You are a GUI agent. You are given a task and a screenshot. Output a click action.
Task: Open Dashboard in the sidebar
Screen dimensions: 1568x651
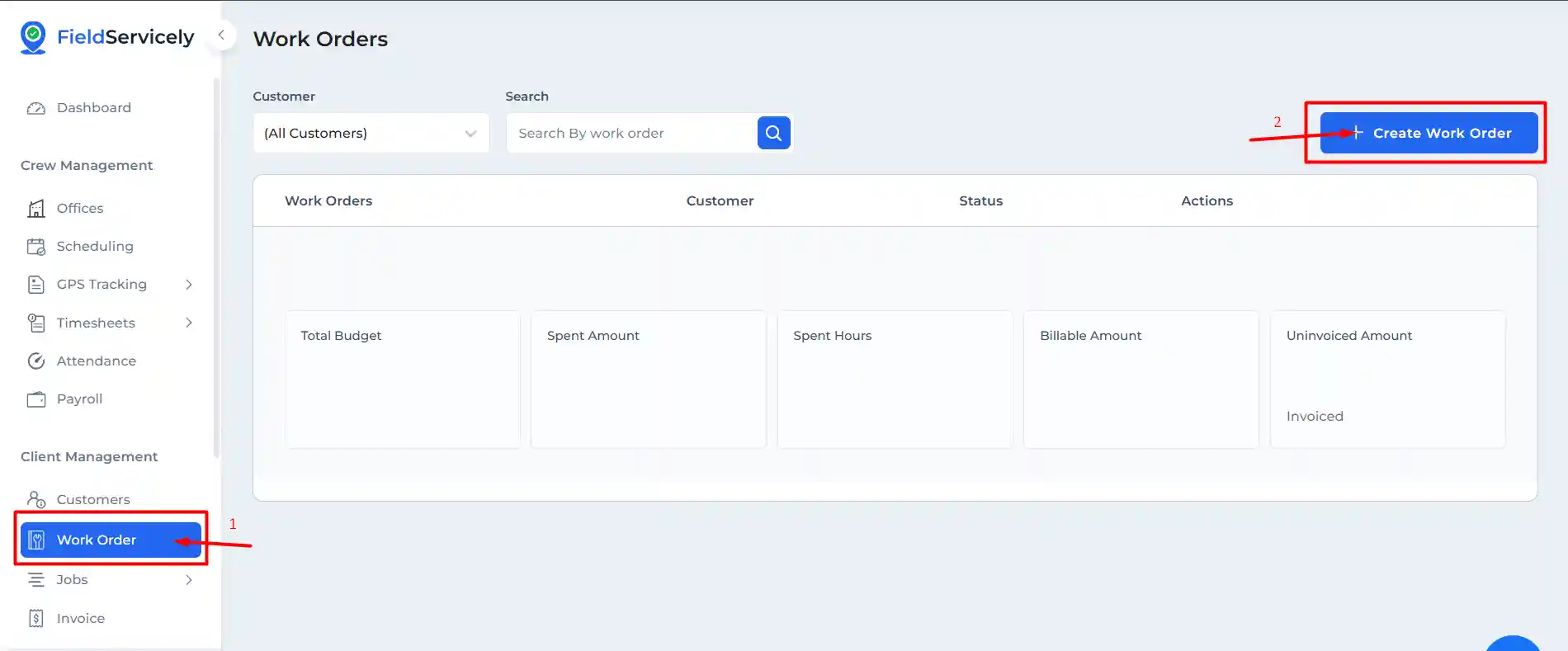tap(94, 108)
